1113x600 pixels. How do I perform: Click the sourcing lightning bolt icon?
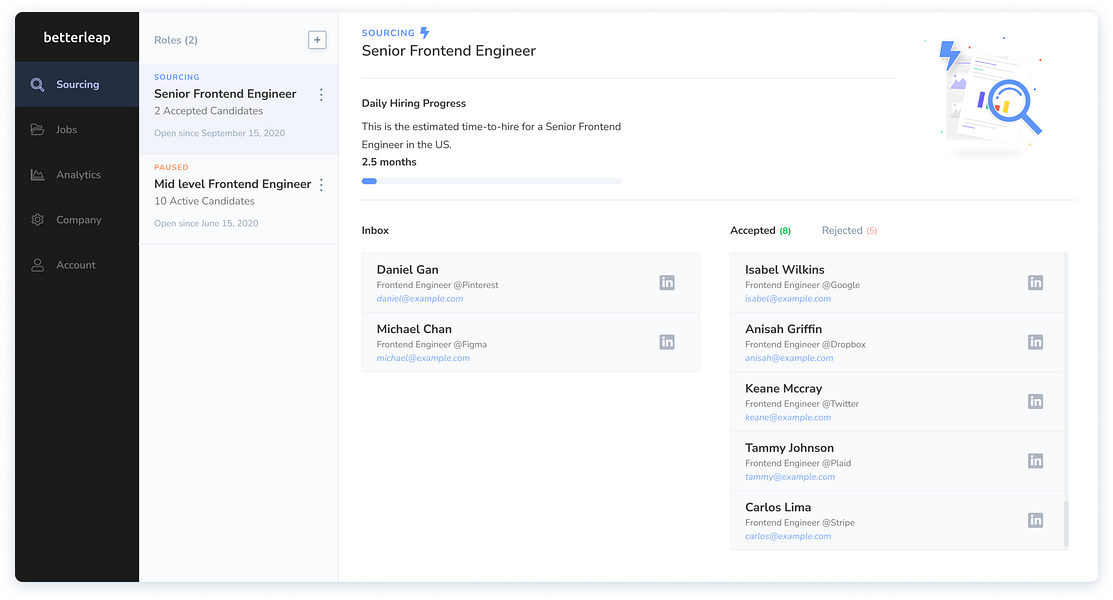pyautogui.click(x=425, y=33)
